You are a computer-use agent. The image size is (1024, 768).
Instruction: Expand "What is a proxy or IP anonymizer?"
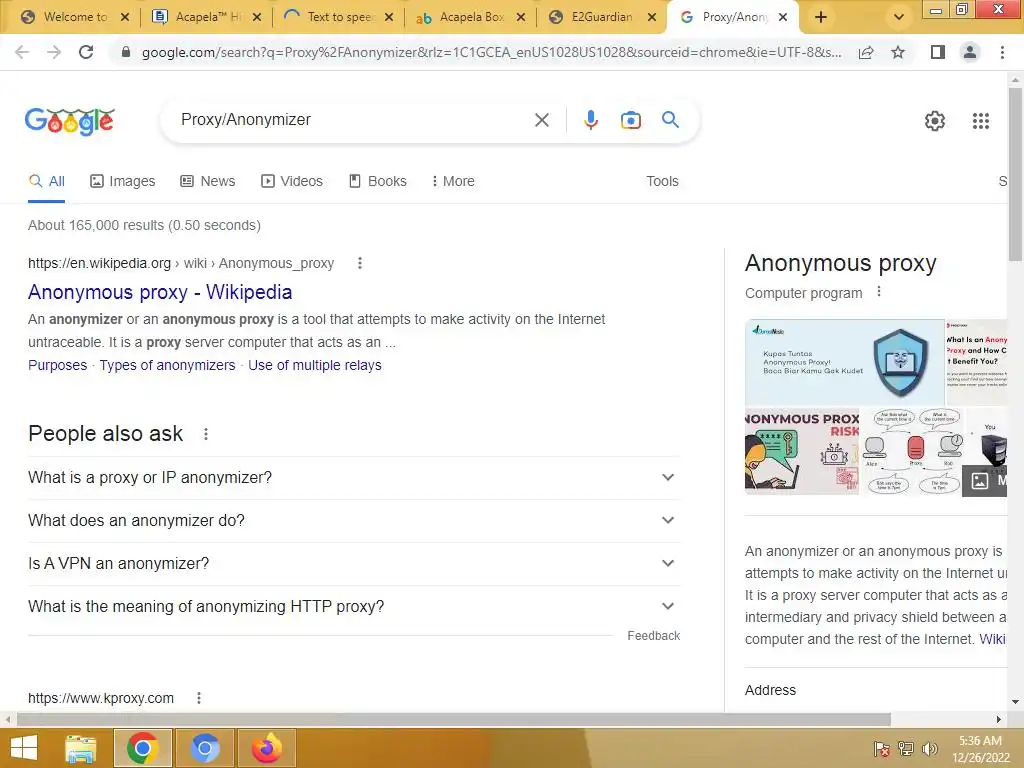(x=354, y=477)
